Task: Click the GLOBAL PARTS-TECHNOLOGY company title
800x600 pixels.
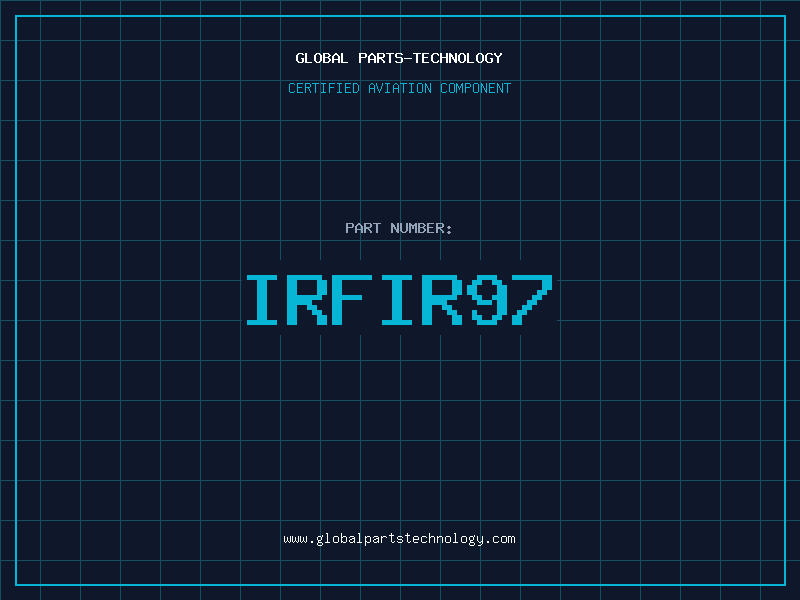Action: 399,58
